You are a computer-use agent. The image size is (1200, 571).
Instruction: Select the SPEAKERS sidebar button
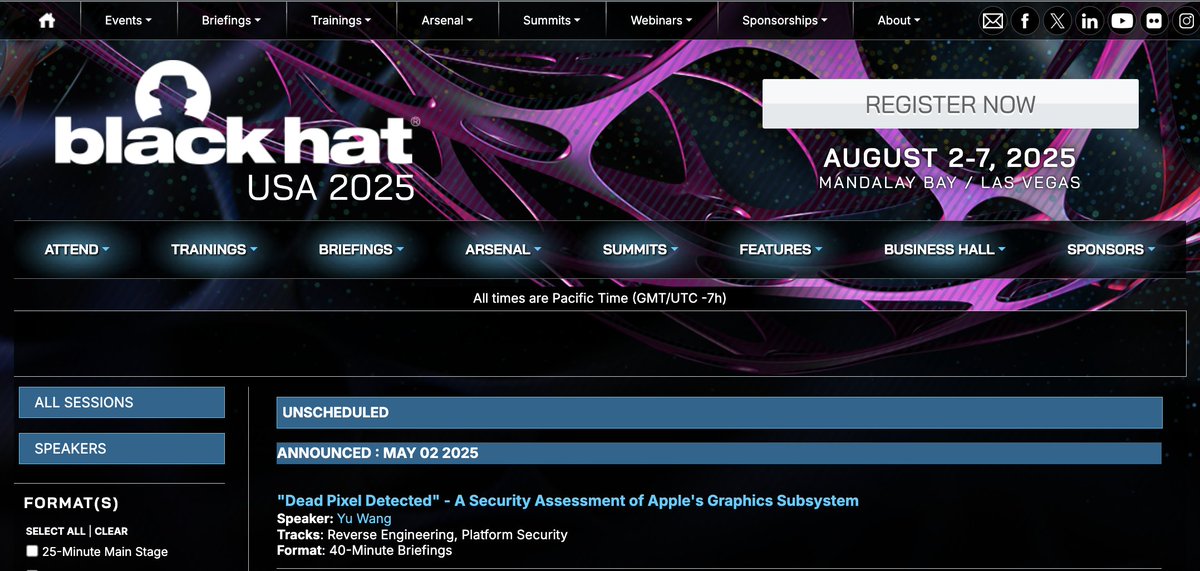point(122,448)
